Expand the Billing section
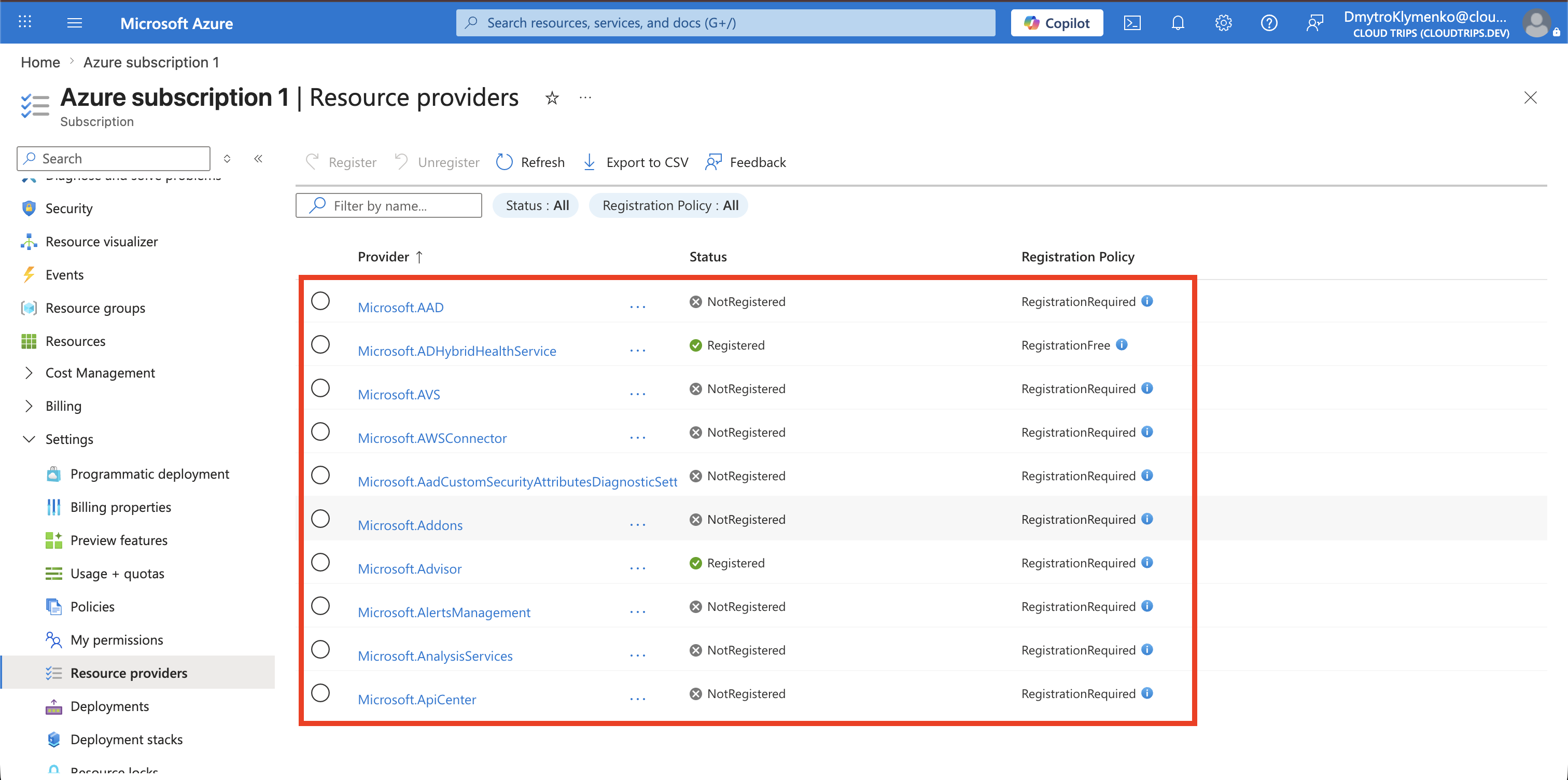Viewport: 1568px width, 780px height. (29, 406)
